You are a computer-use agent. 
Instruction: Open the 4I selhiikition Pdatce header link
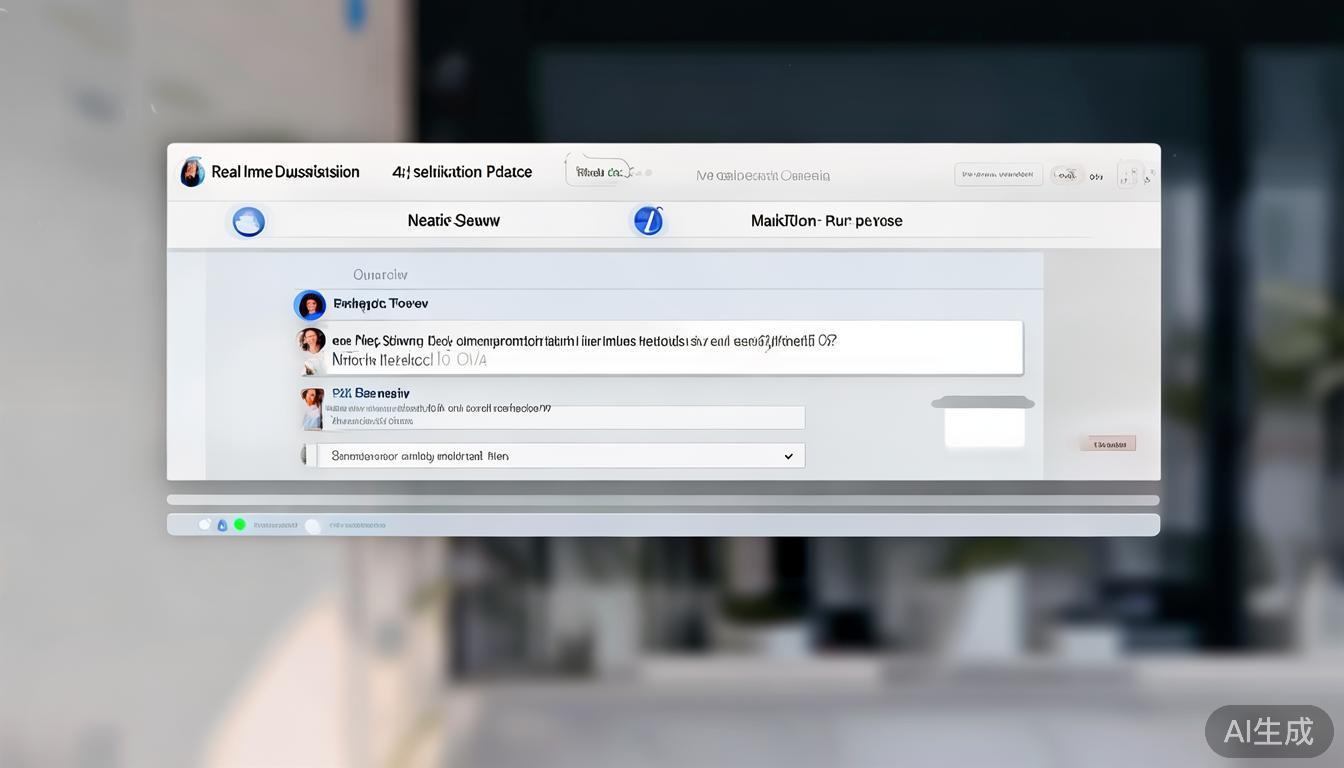point(462,172)
